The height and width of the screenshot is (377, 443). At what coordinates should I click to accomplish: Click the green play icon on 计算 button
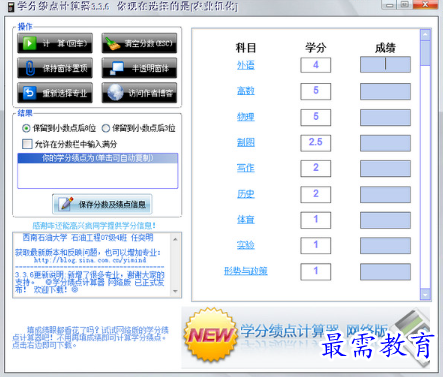29,43
